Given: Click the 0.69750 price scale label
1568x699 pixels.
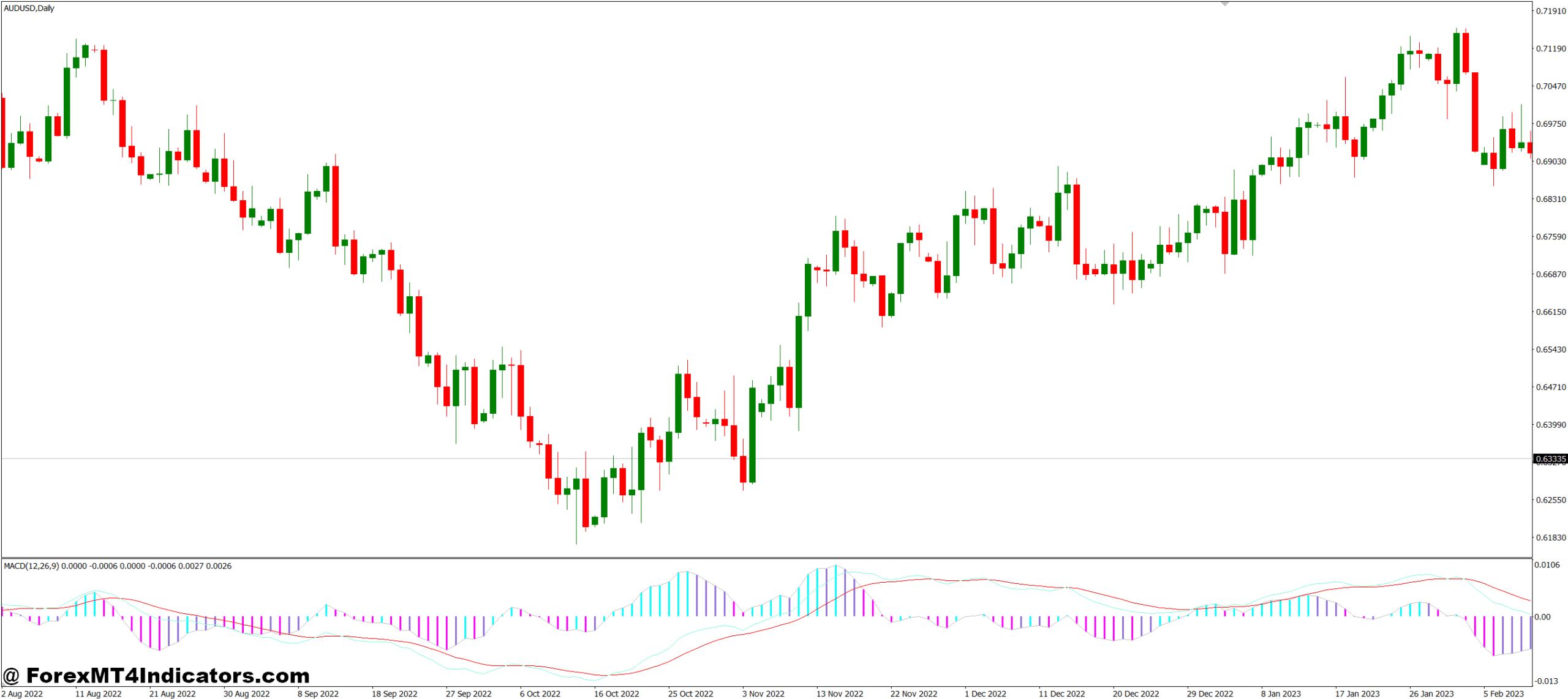Looking at the screenshot, I should click(x=1550, y=124).
